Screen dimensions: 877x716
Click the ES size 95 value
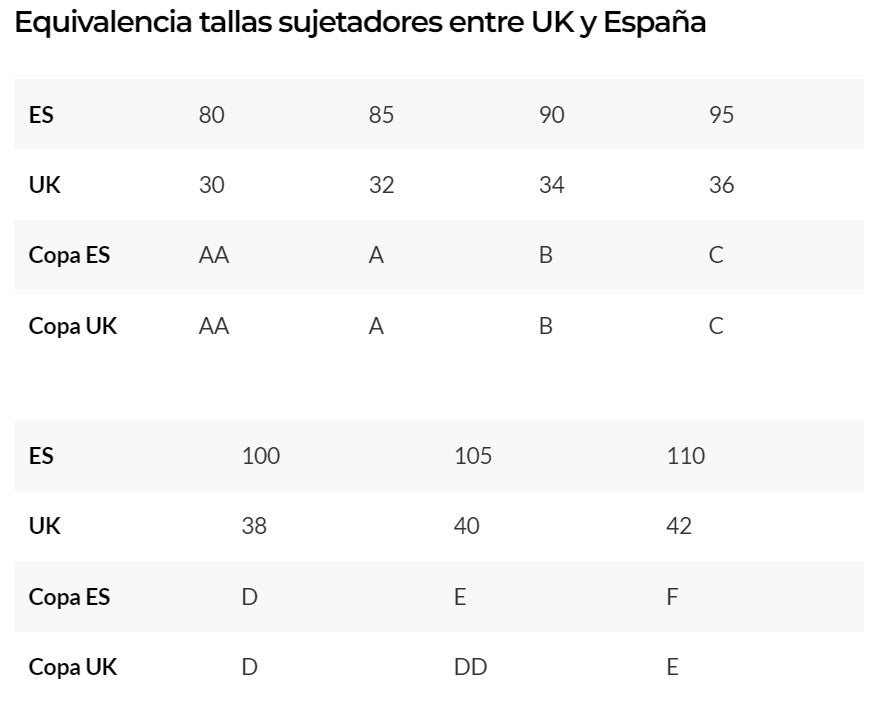pyautogui.click(x=721, y=115)
